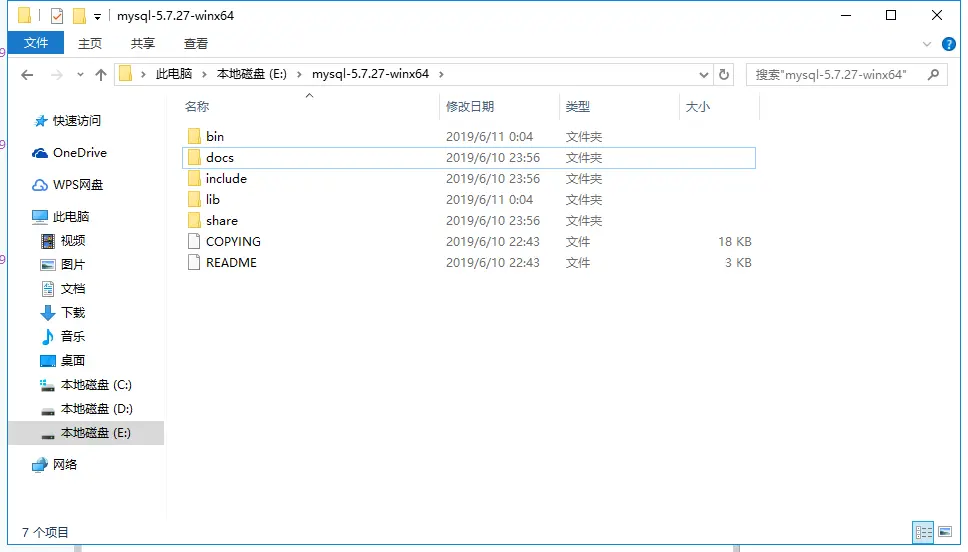
Task: Select the README file icon
Action: tap(194, 262)
